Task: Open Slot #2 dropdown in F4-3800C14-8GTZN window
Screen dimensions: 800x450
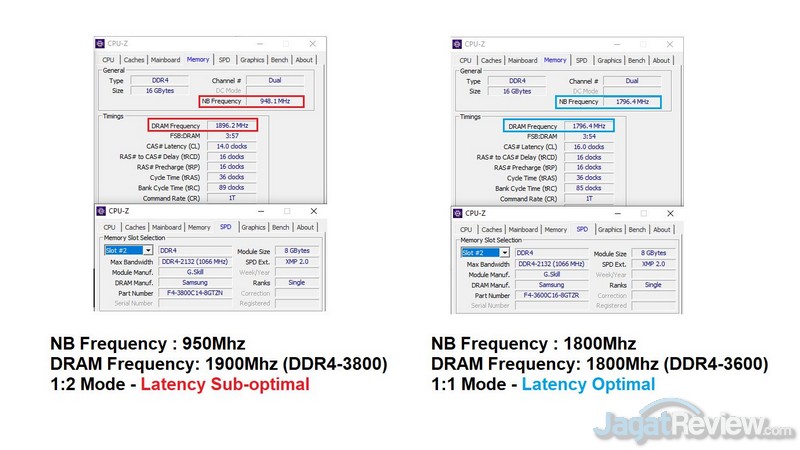Action: 147,251
